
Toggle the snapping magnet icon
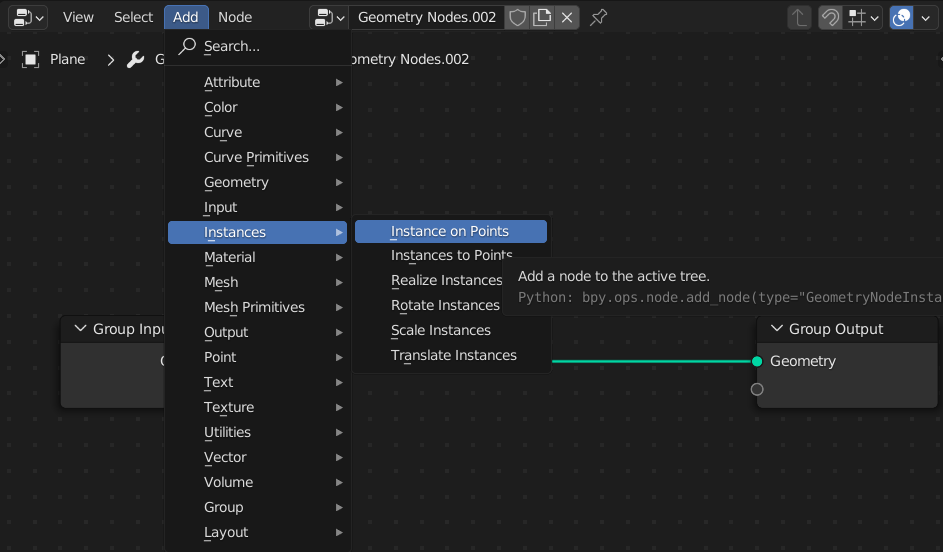tap(830, 17)
